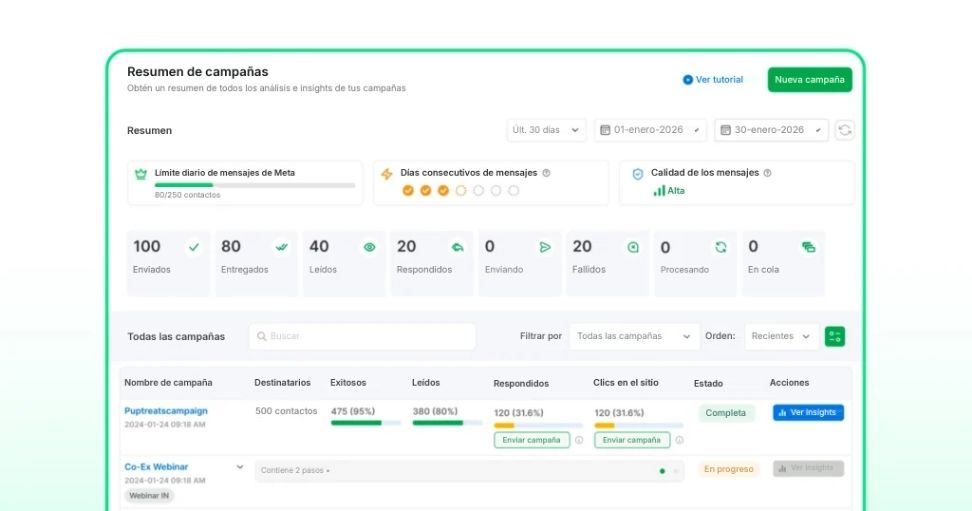The image size is (972, 511).
Task: Click the disabled Ver insights for Co-Ex Webinar
Action: point(808,468)
